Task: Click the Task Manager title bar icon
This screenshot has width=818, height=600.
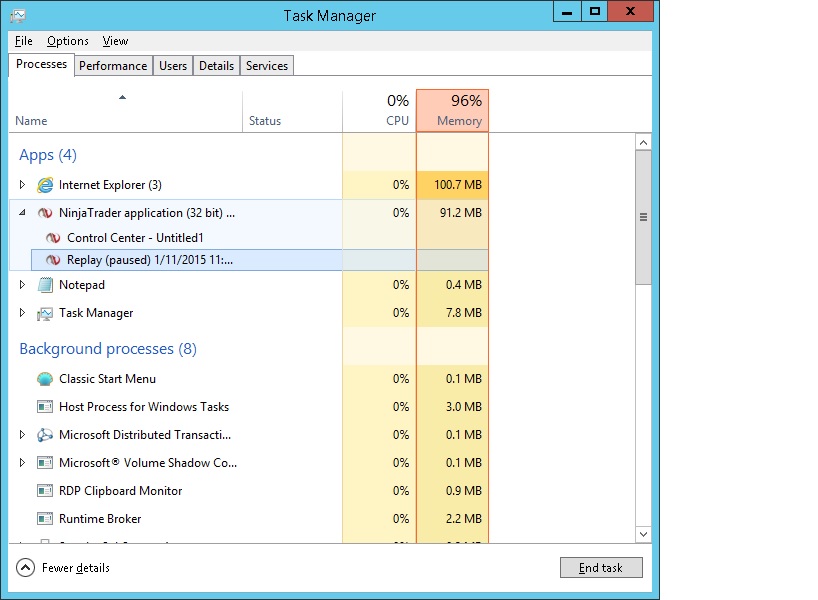Action: [18, 16]
